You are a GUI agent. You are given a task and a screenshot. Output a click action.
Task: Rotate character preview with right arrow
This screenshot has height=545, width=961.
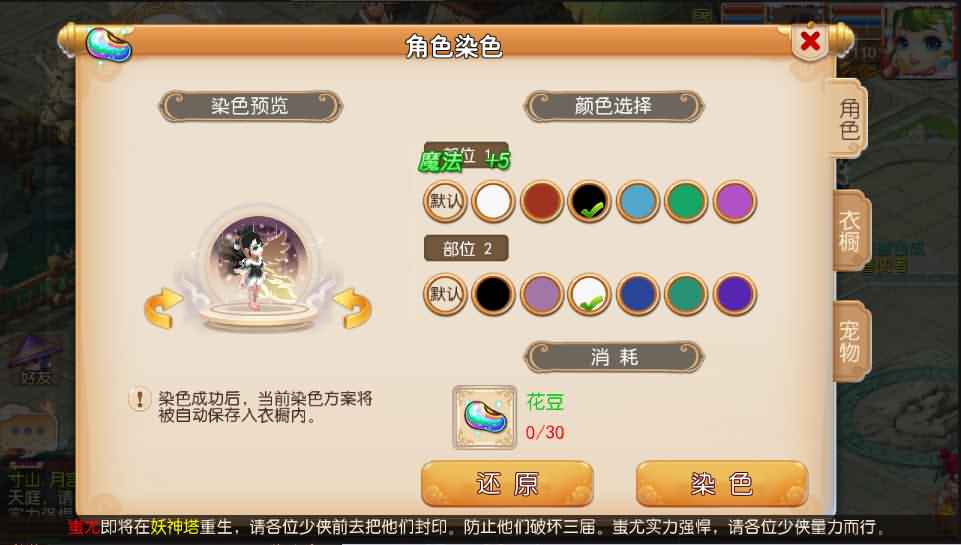352,308
